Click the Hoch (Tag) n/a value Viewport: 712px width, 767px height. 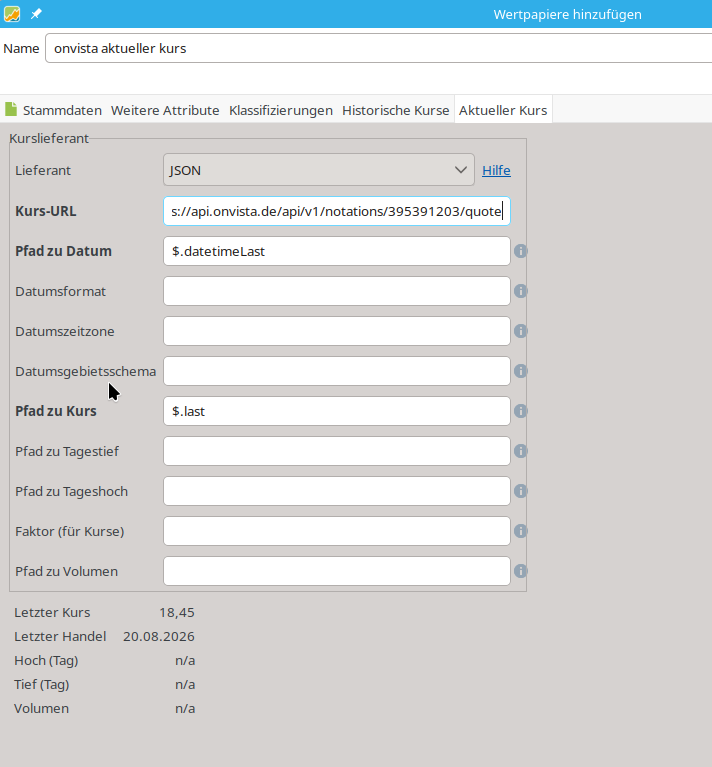click(185, 660)
